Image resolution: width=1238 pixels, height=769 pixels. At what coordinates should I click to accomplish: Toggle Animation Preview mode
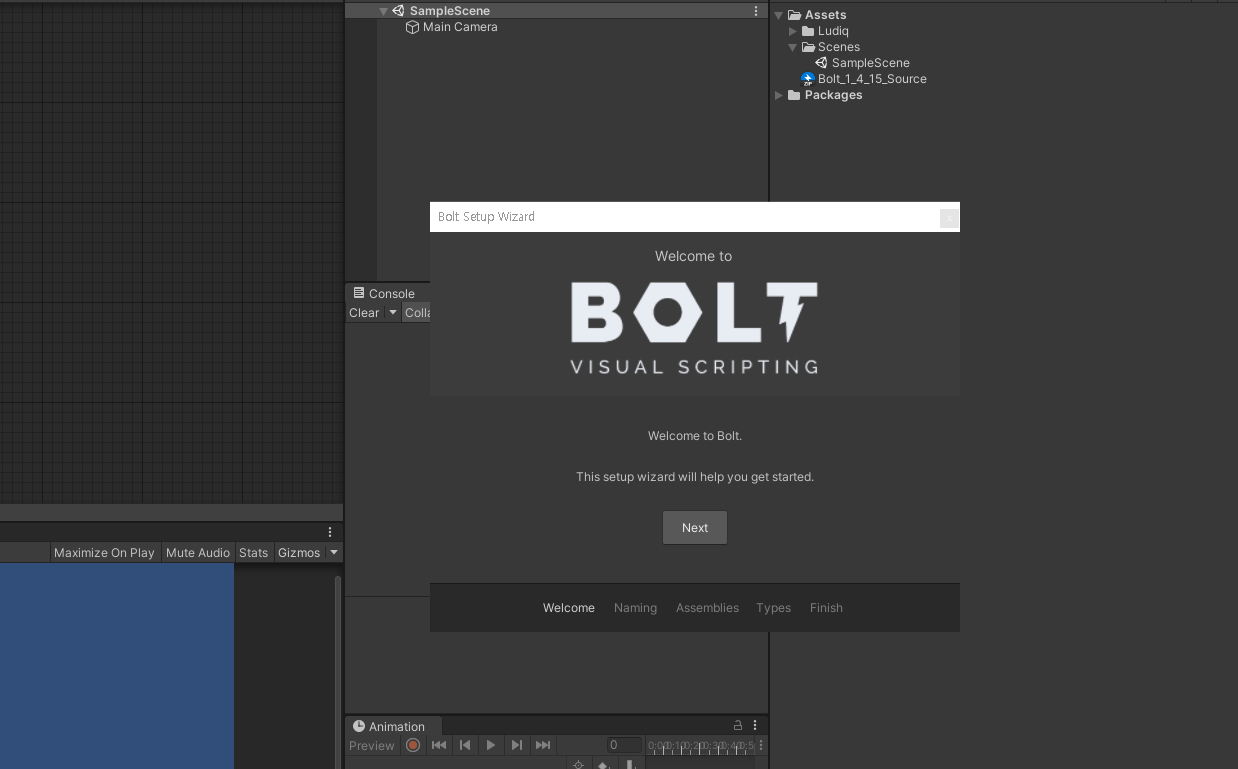coord(372,745)
